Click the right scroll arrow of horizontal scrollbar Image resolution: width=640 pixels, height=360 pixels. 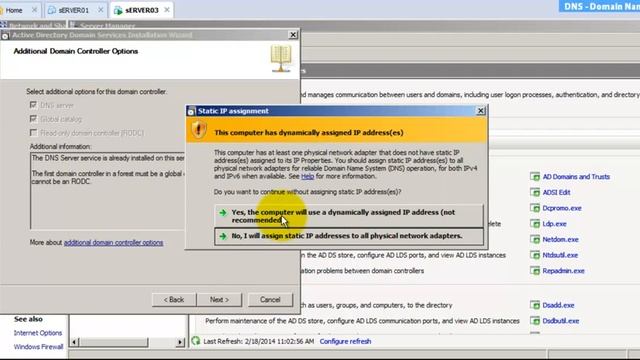180,342
